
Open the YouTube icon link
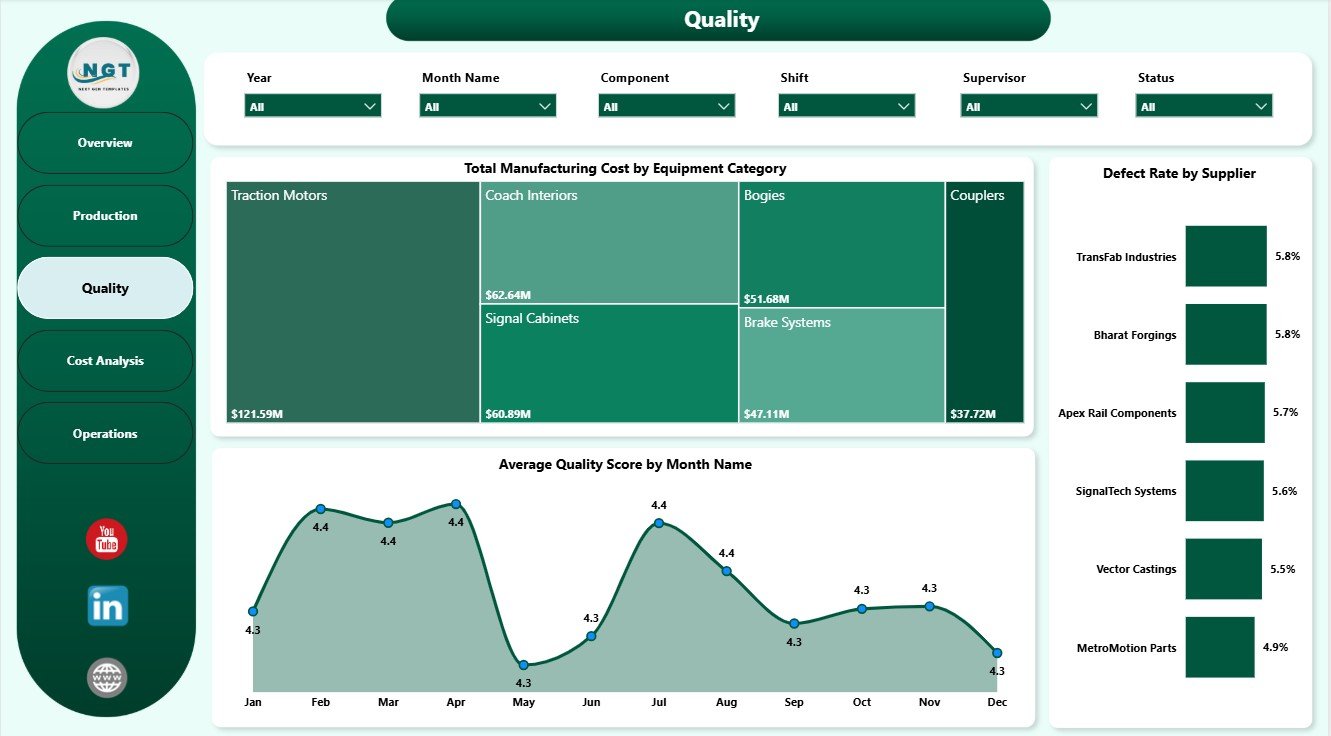[106, 539]
